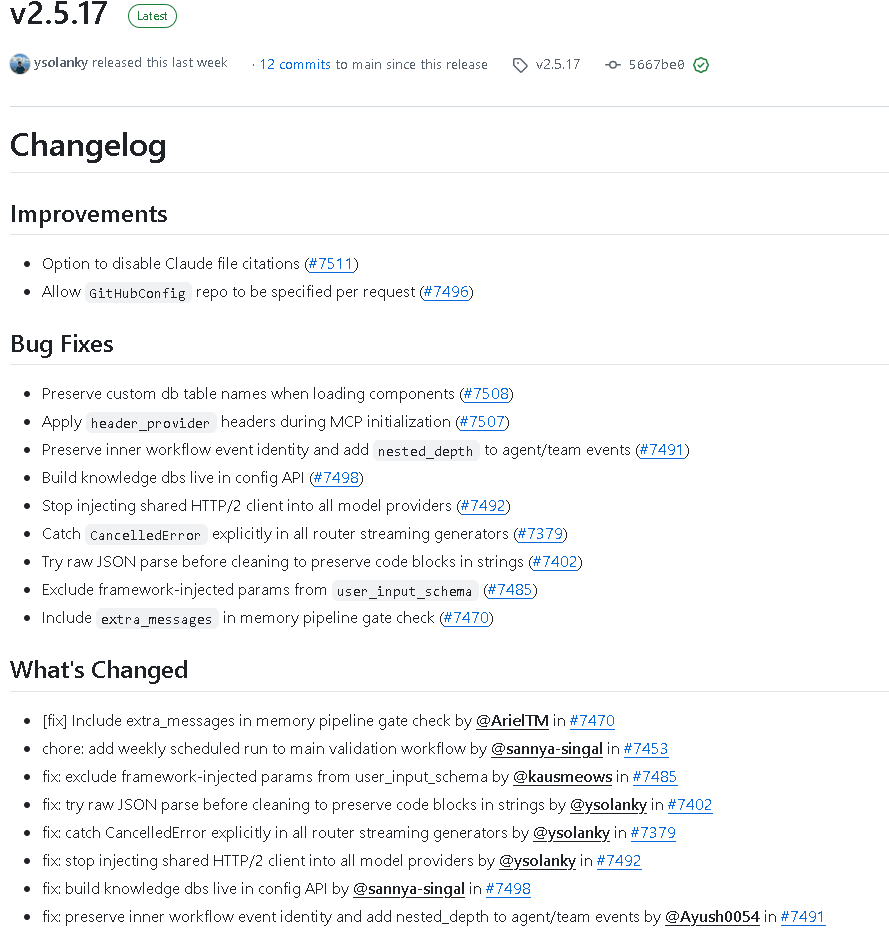The height and width of the screenshot is (938, 889).
Task: Click the green verified checkmark badge
Action: pyautogui.click(x=701, y=64)
